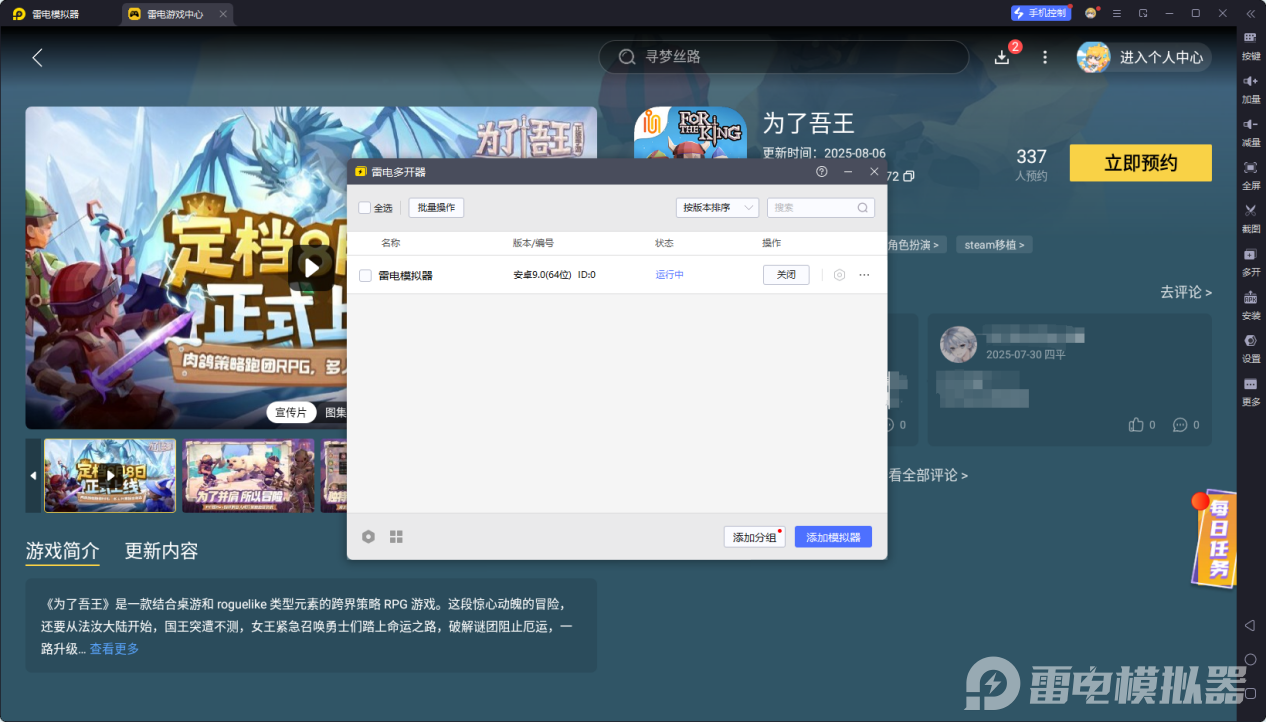Like the review dated 2025-07-30
Screen dimensions: 1266x722
click(1136, 425)
